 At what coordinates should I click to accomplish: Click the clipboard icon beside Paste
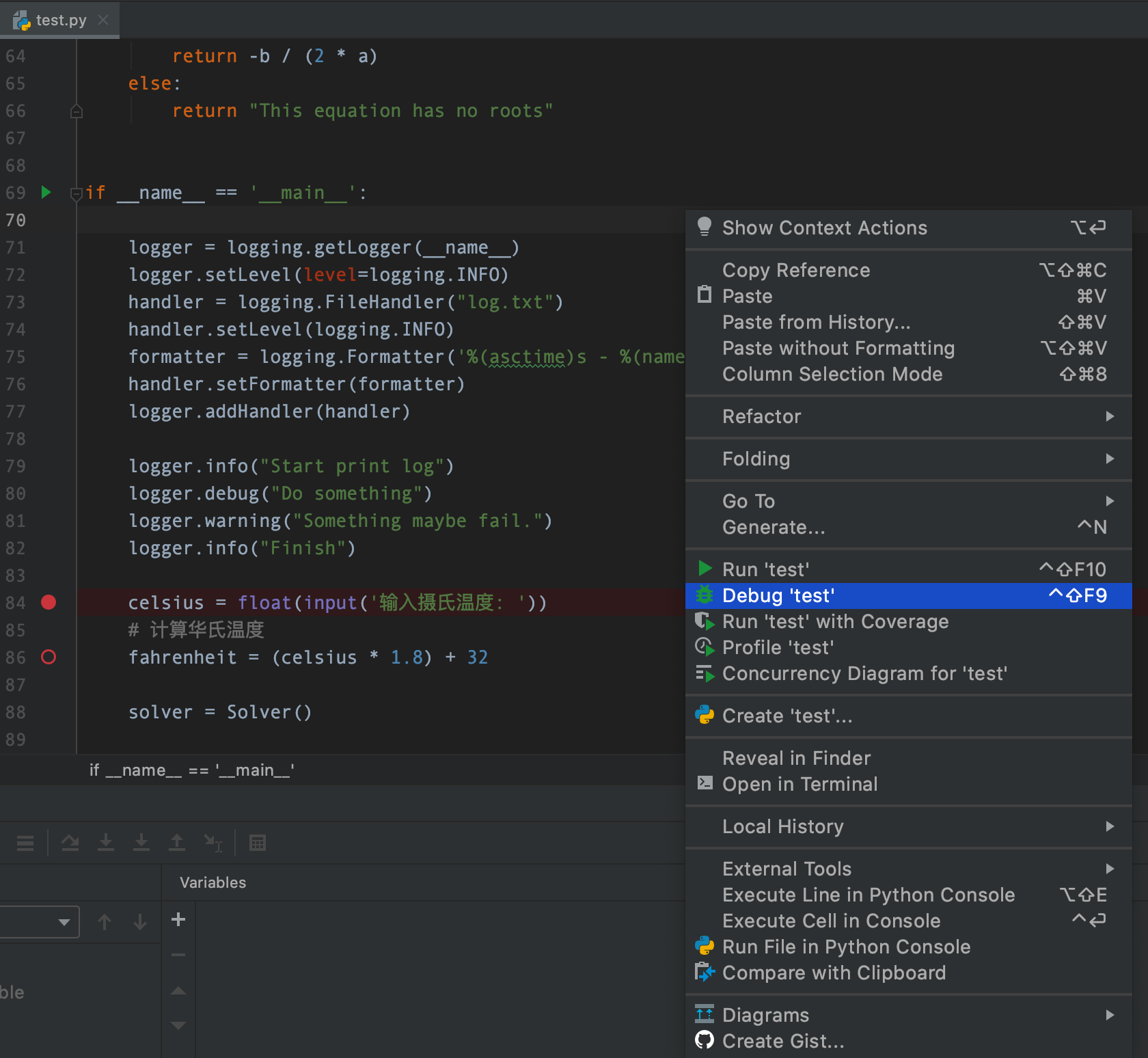pos(704,295)
